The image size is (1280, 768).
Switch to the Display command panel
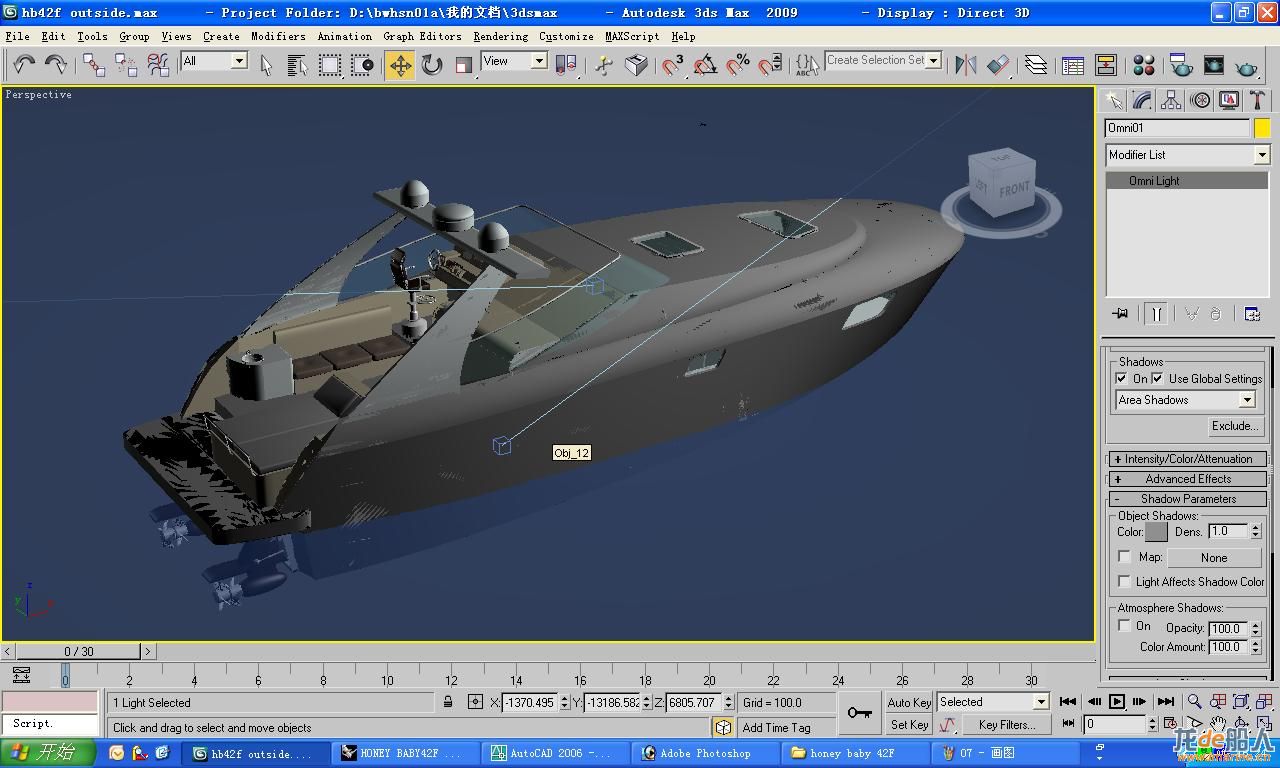point(1229,100)
